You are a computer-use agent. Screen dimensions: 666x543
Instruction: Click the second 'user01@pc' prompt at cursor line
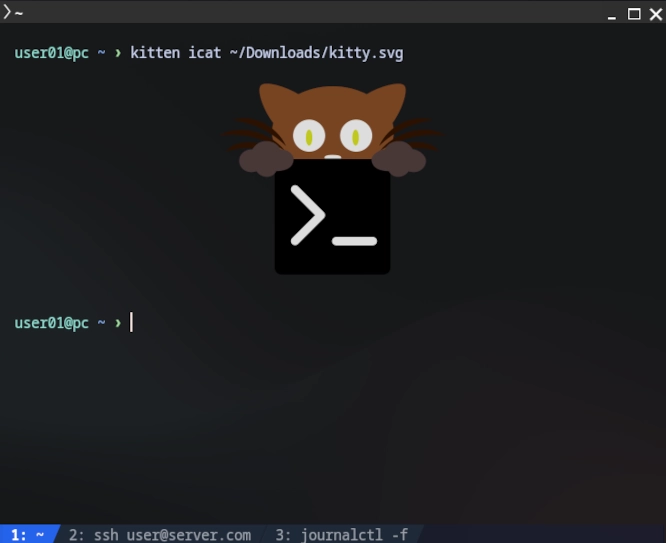click(51, 323)
